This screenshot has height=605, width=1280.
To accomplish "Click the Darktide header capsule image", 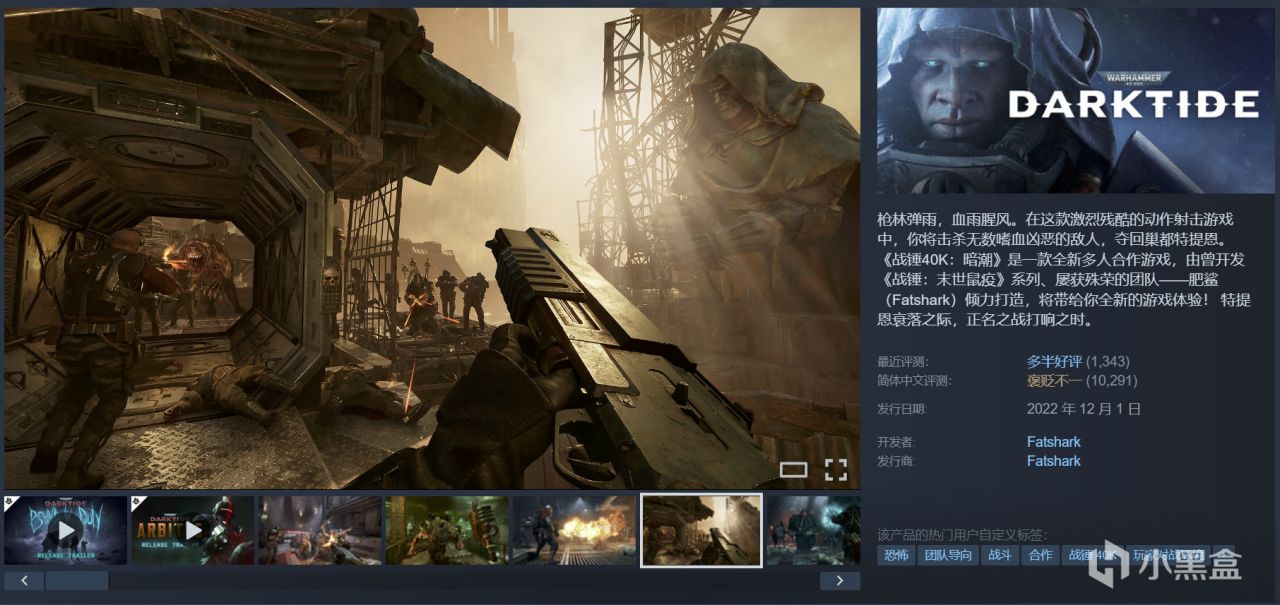I will pos(1075,101).
